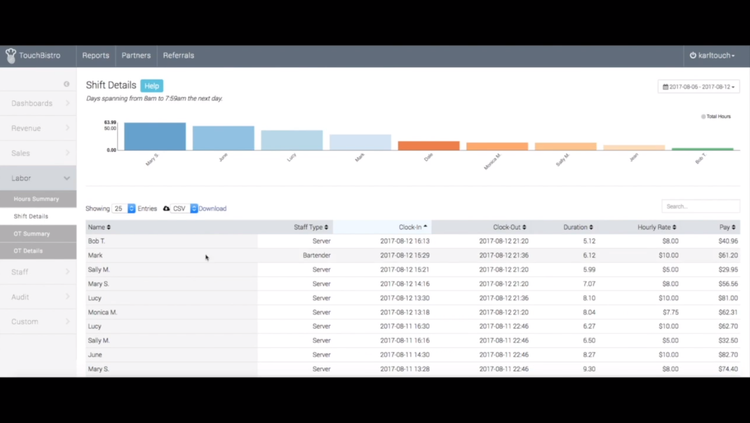Click the hourly rate $7.75

(670, 312)
